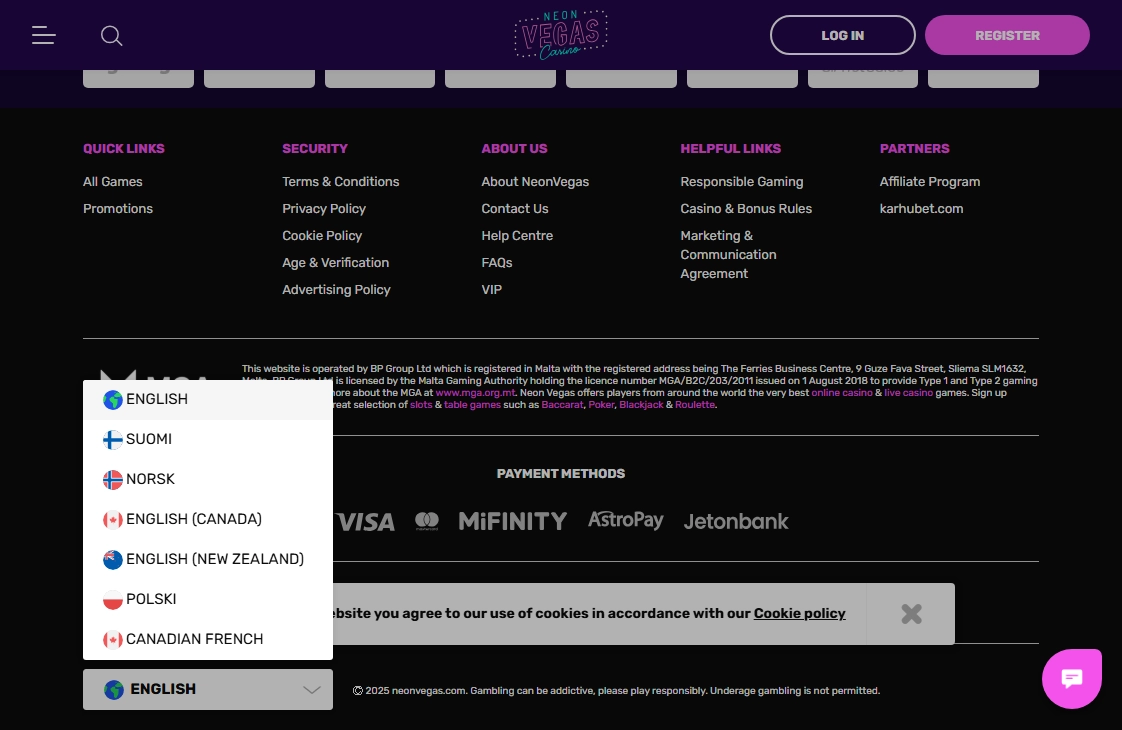
Task: Open the Promotions link
Action: coord(118,209)
